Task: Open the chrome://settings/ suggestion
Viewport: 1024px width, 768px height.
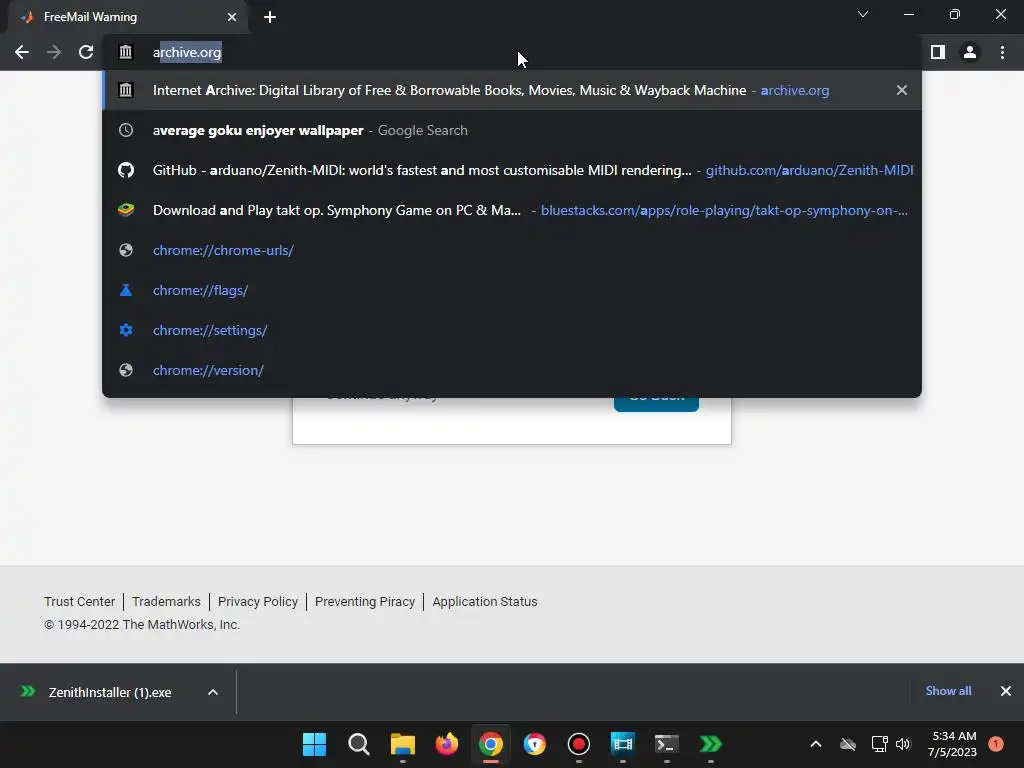Action: pyautogui.click(x=512, y=330)
